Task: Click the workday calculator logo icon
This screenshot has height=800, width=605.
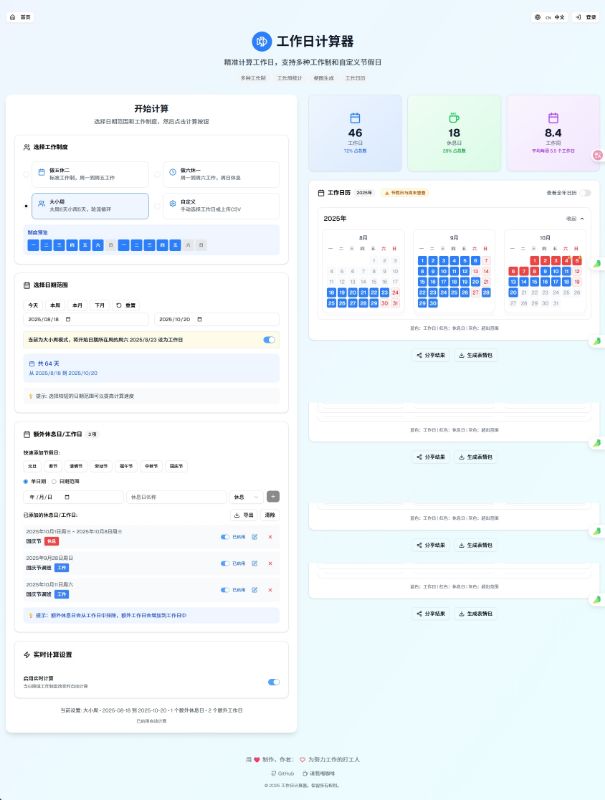Action: pos(261,41)
